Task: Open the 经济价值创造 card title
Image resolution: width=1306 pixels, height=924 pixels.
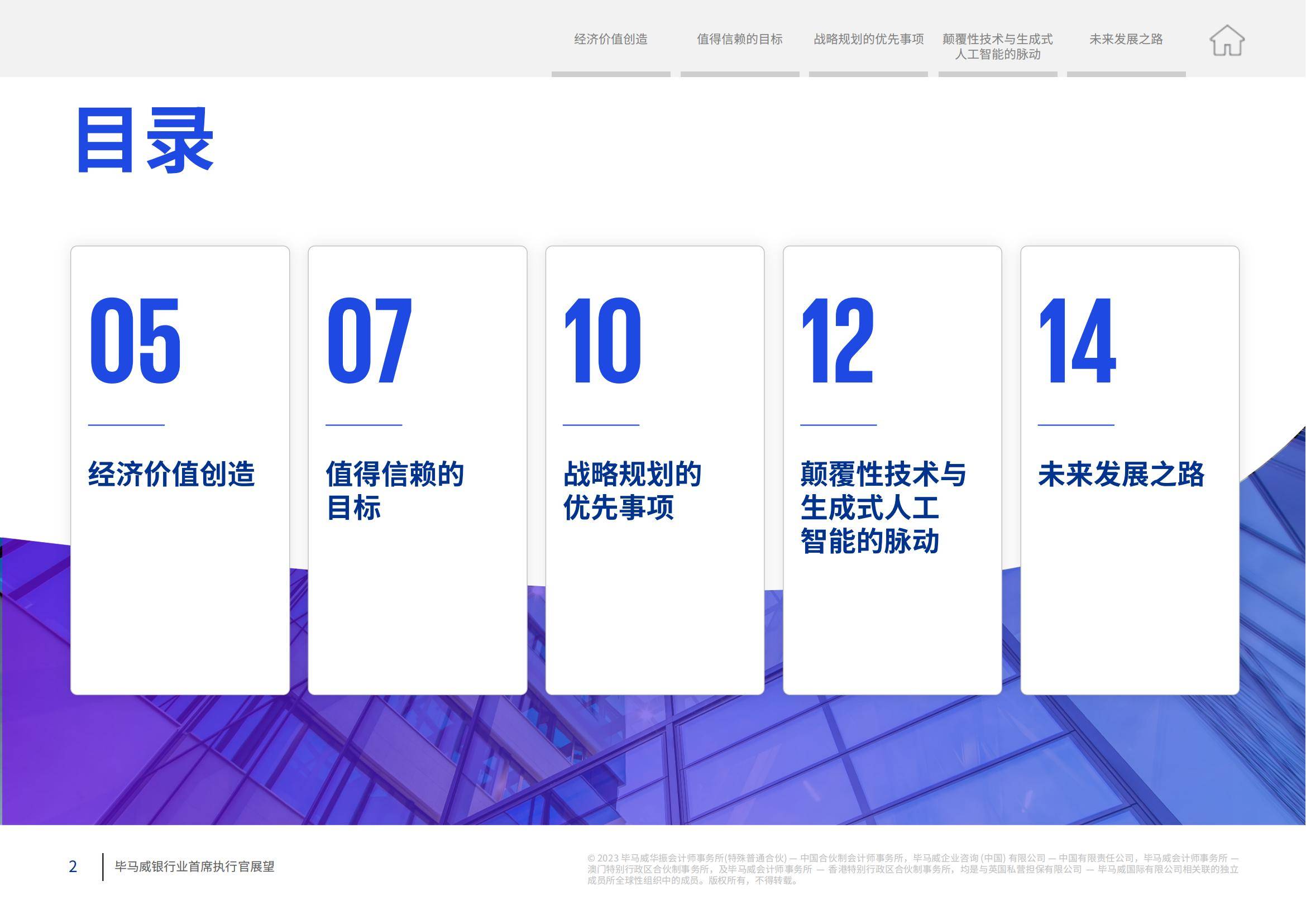Action: (171, 474)
